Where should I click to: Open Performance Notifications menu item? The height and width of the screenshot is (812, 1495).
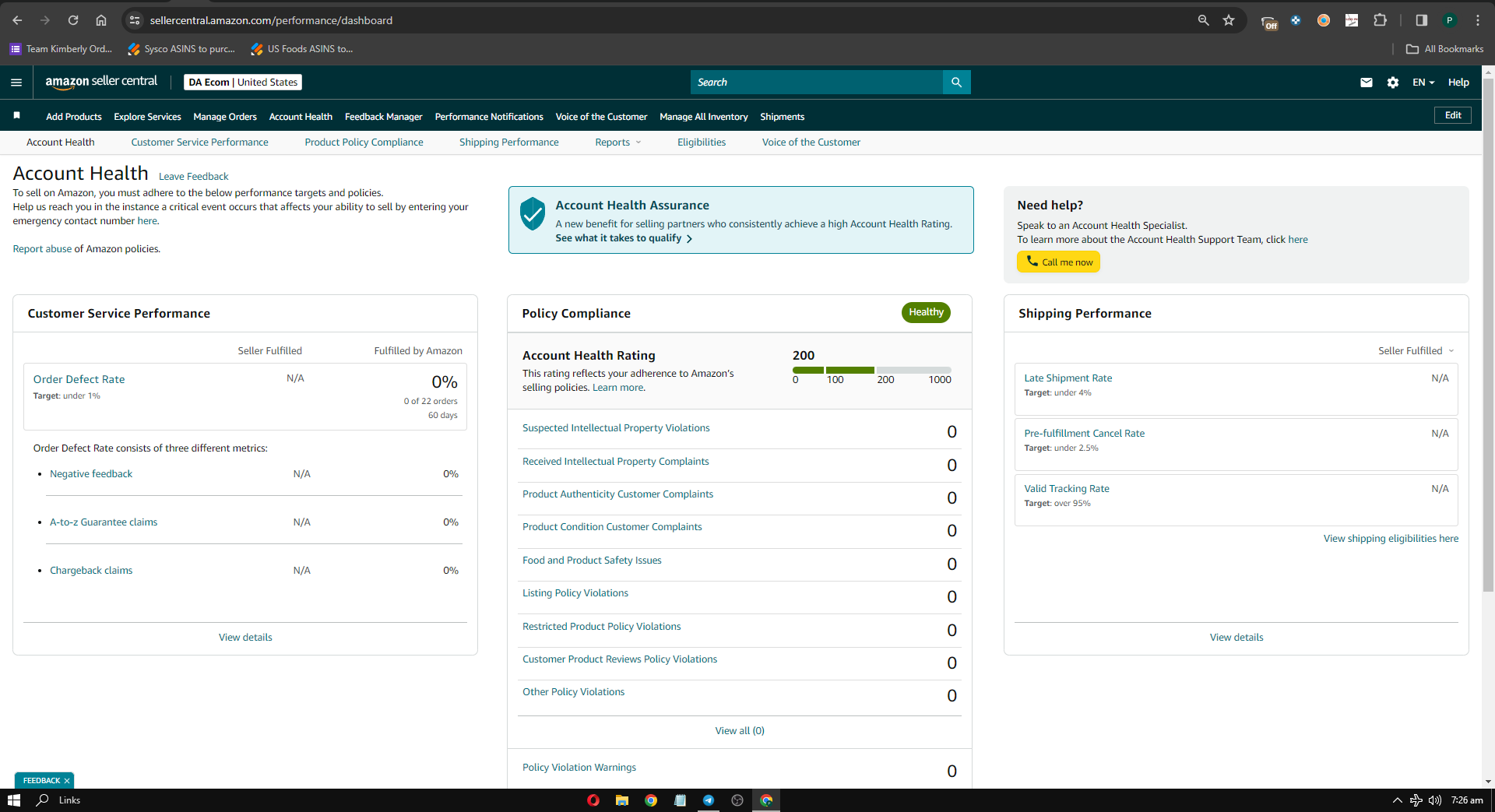(x=489, y=117)
